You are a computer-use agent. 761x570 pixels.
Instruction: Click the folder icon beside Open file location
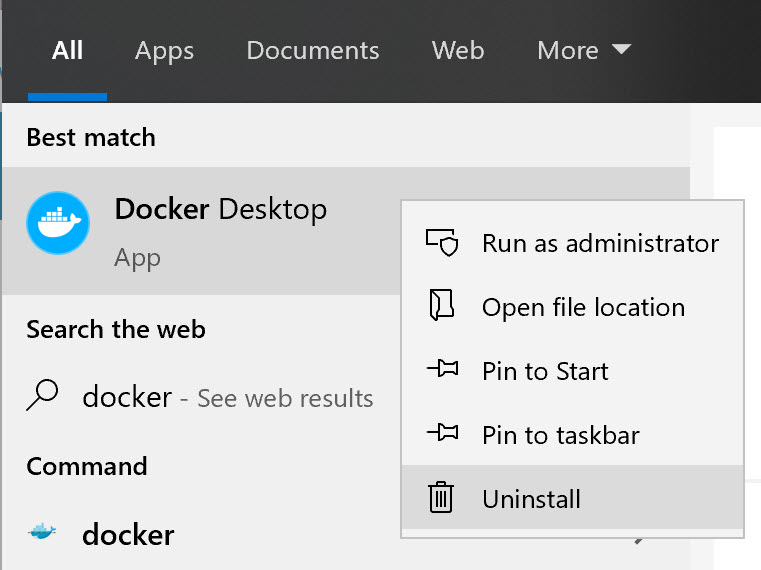click(x=441, y=307)
